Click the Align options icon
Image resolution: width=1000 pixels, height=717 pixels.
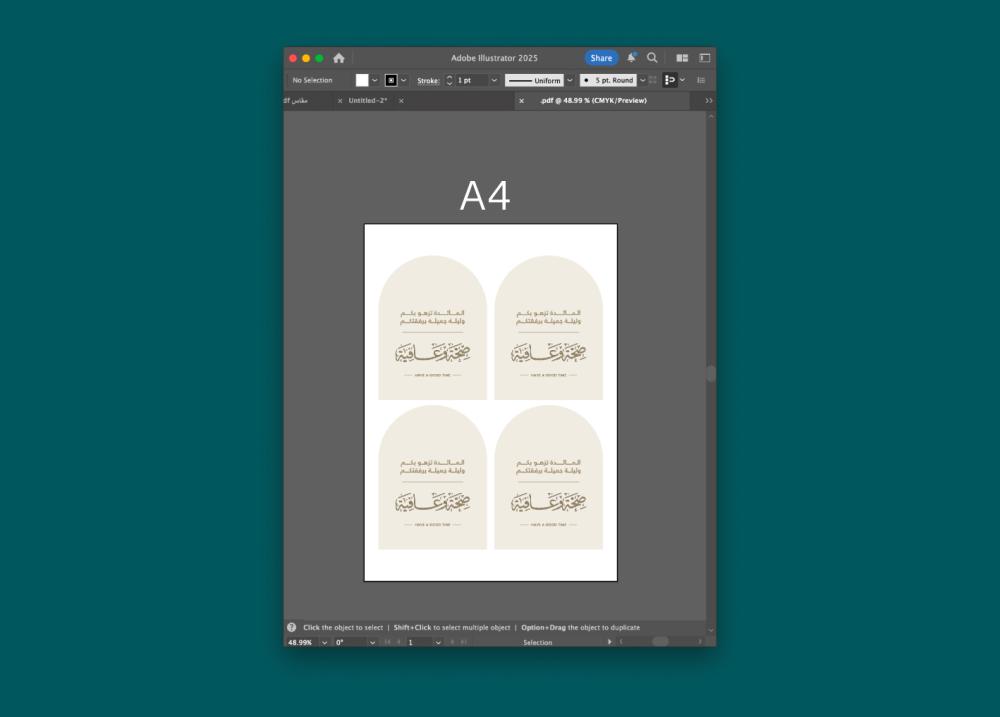pos(670,80)
